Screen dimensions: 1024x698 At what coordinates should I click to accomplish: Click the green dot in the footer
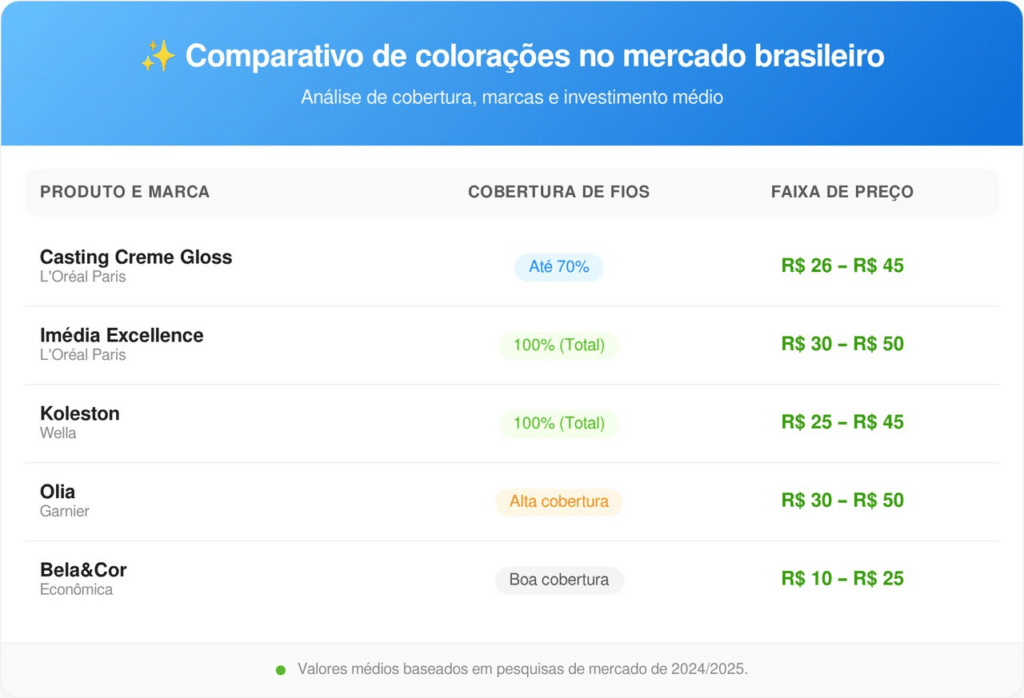[x=281, y=670]
